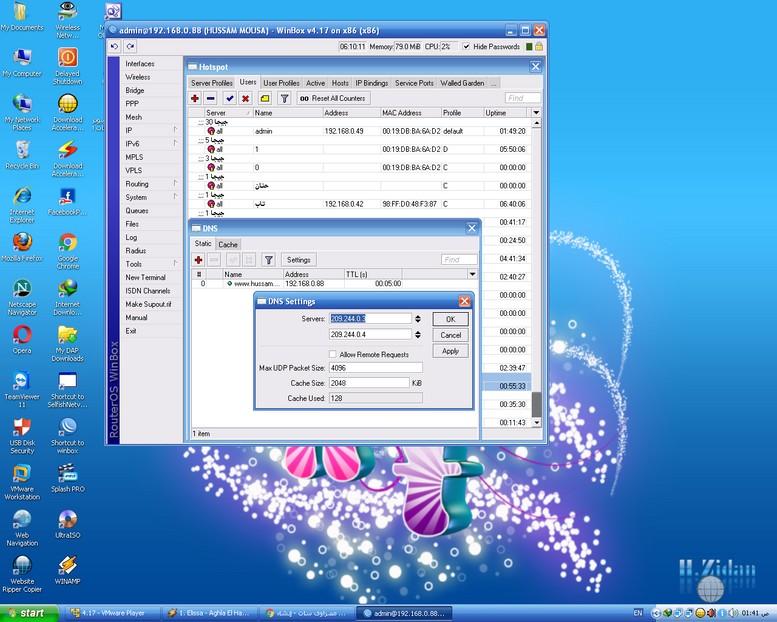
Task: Click the undo arrow in WinBox toolbar
Action: coord(115,47)
